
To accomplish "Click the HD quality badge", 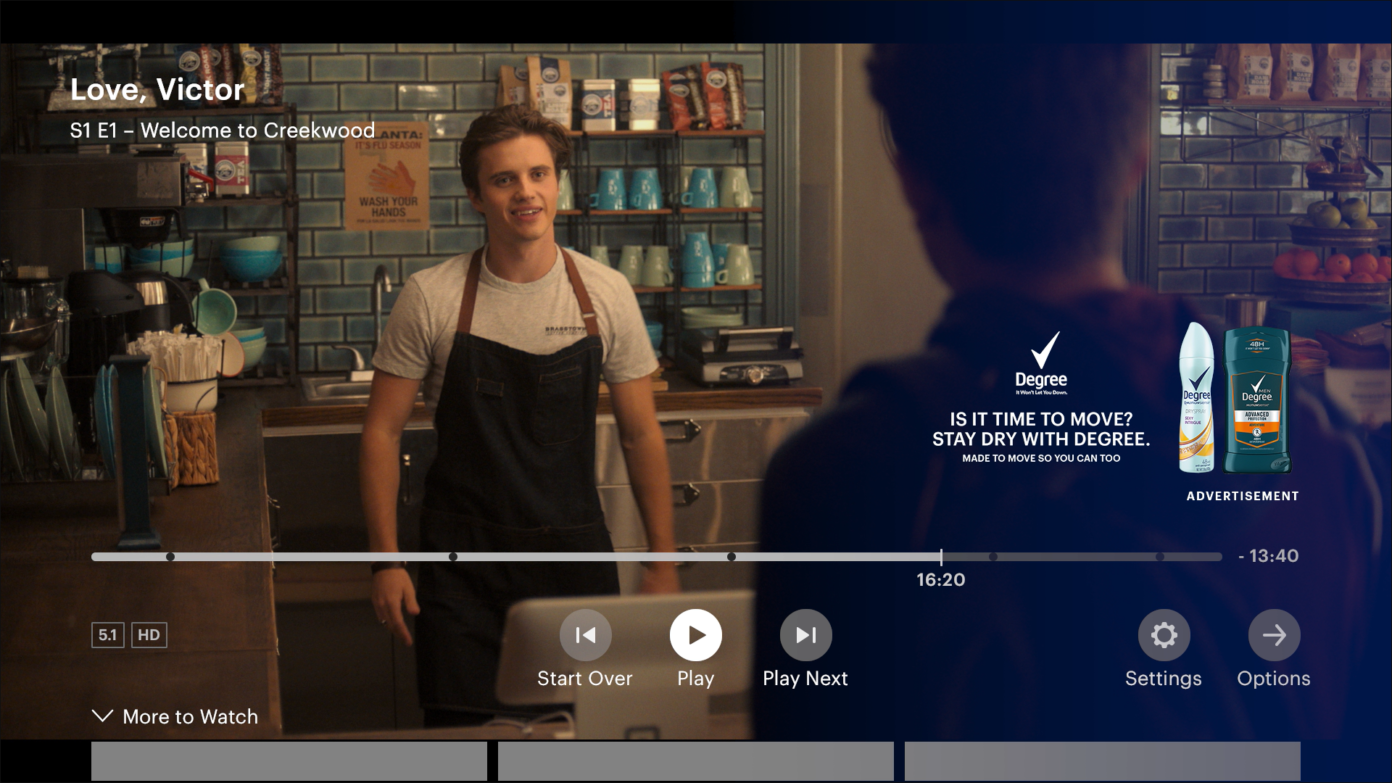I will (x=149, y=635).
